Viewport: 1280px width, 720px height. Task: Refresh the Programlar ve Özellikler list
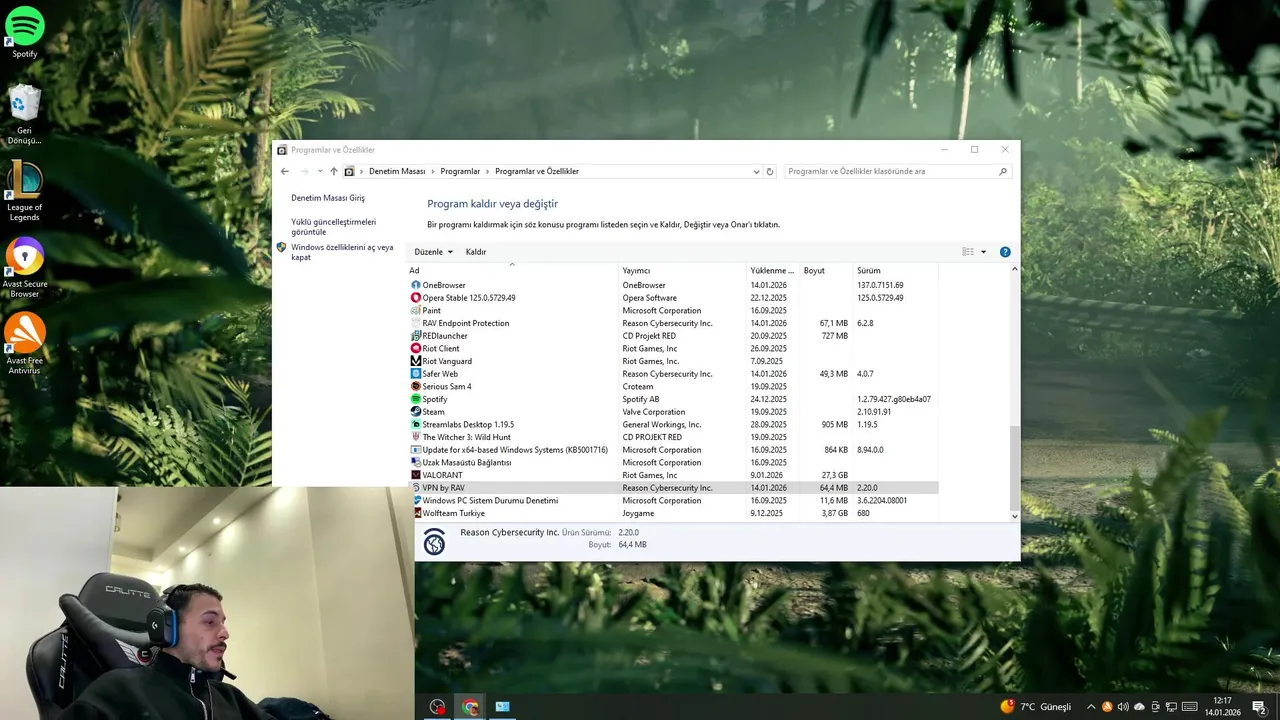pyautogui.click(x=770, y=171)
